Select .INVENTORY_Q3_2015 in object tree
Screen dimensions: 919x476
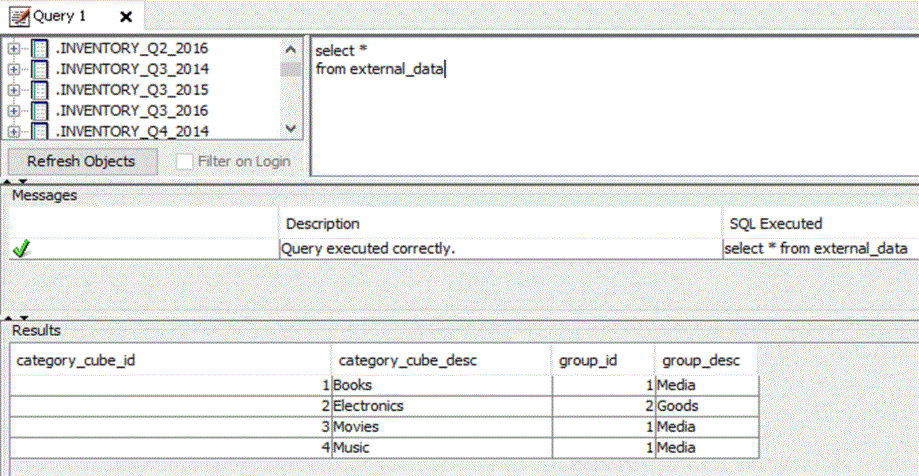132,90
